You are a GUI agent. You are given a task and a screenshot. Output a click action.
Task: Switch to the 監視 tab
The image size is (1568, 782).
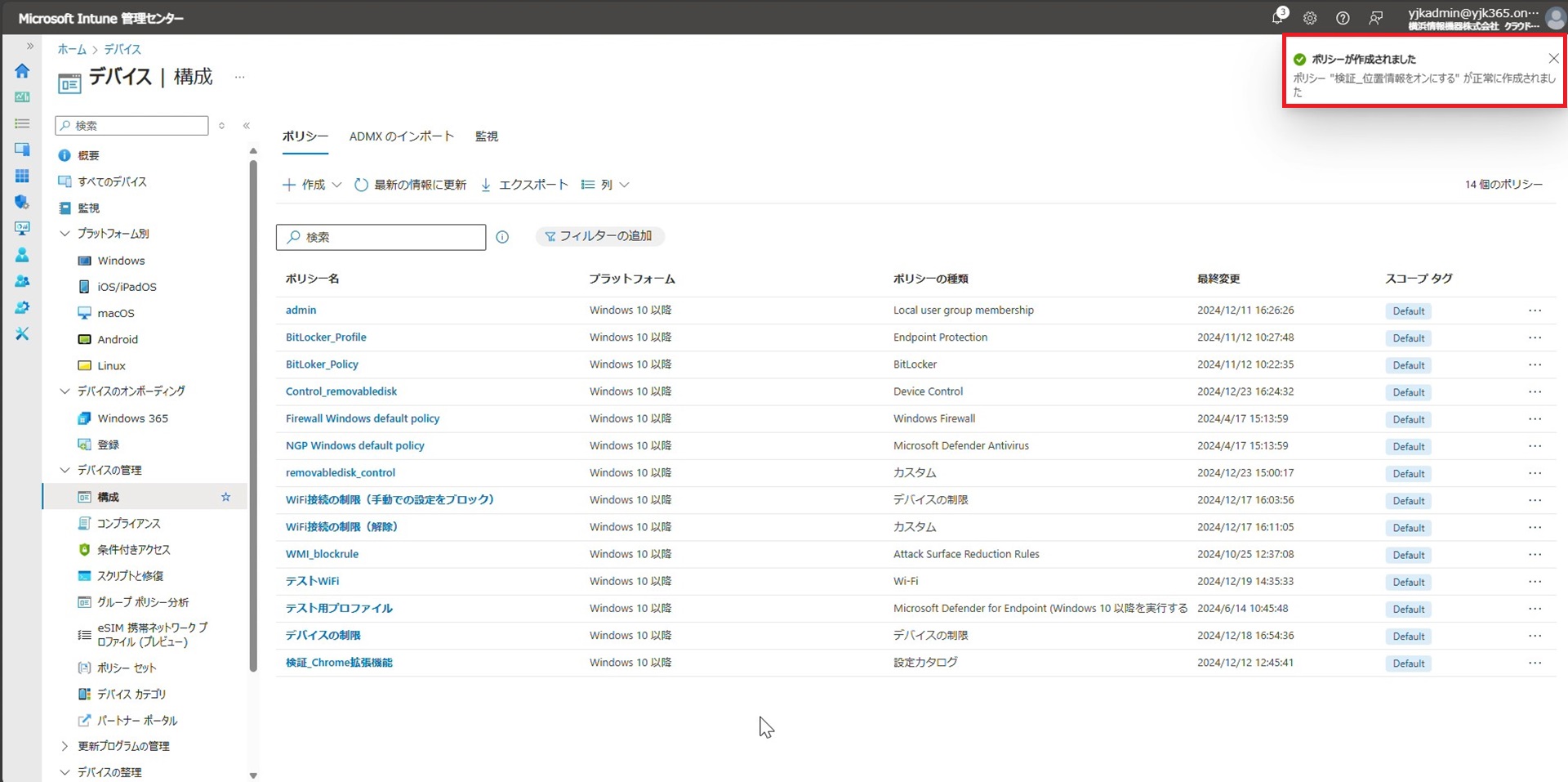tap(487, 136)
